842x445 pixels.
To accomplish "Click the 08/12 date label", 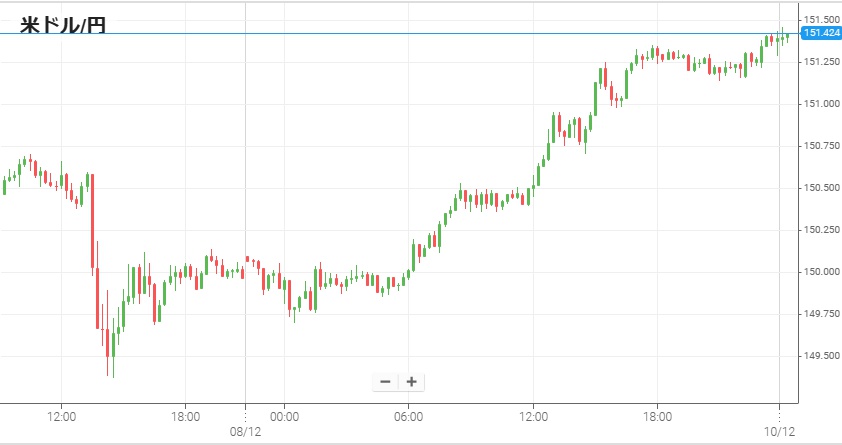I will click(x=245, y=431).
